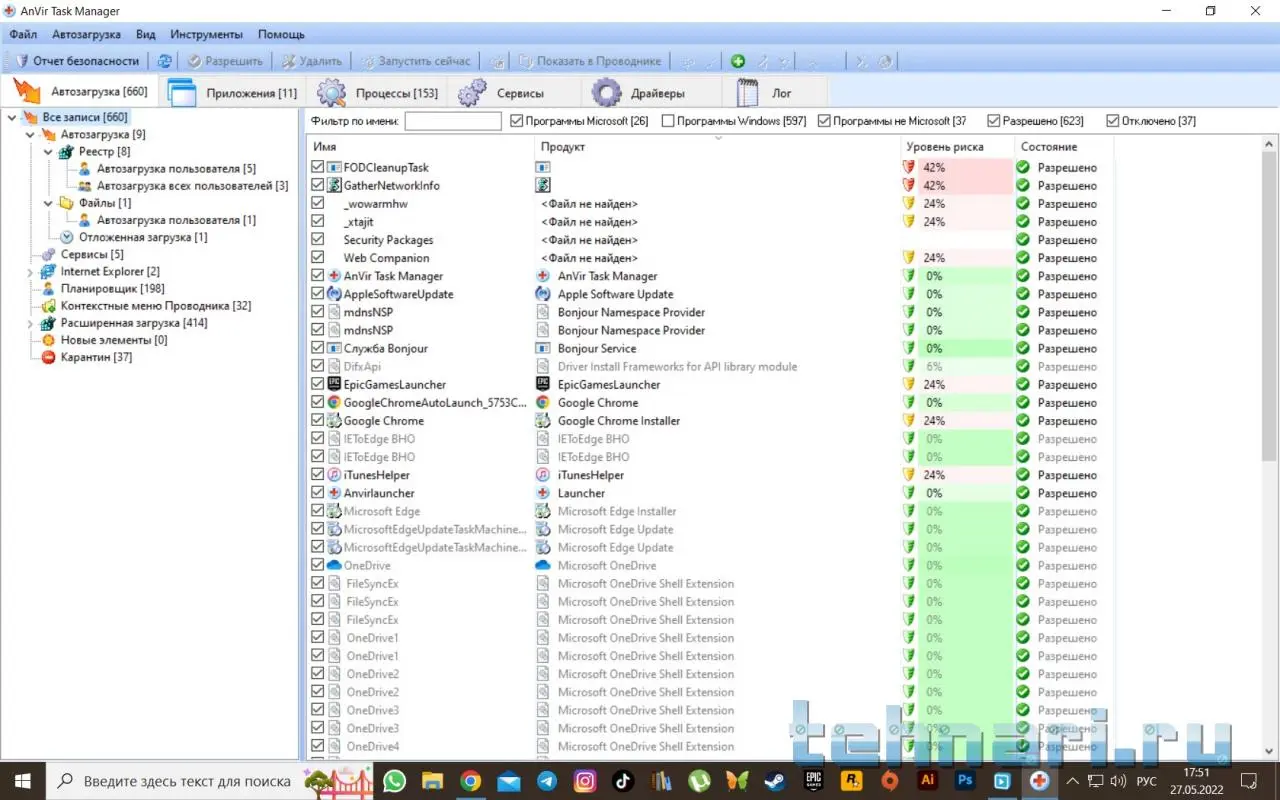Viewport: 1280px width, 800px height.
Task: Expand the Internet Explorer [2] tree node
Action: 30,271
